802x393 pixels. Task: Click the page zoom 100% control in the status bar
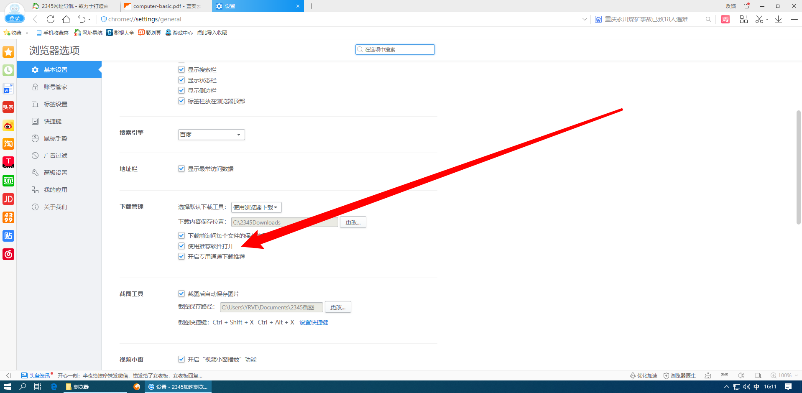(x=785, y=375)
